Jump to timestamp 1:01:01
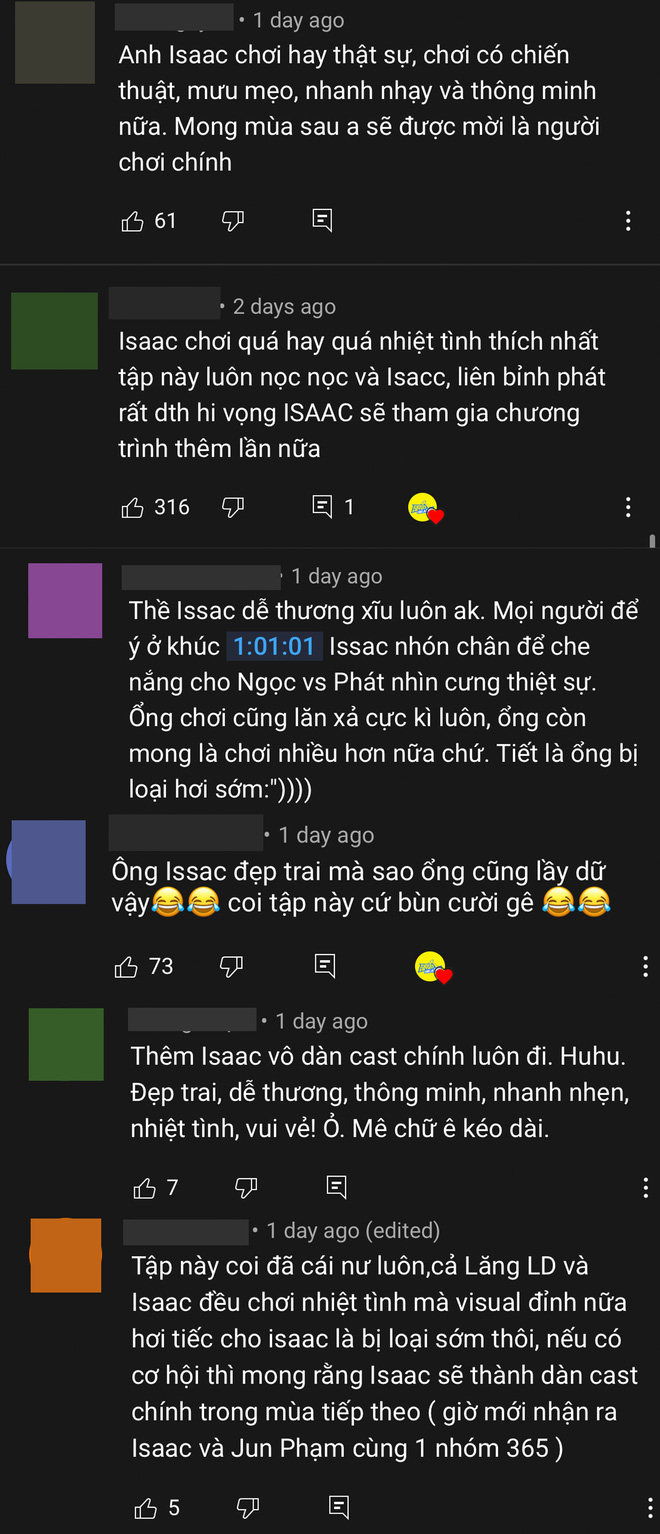Viewport: 660px width, 1534px height. (x=273, y=647)
